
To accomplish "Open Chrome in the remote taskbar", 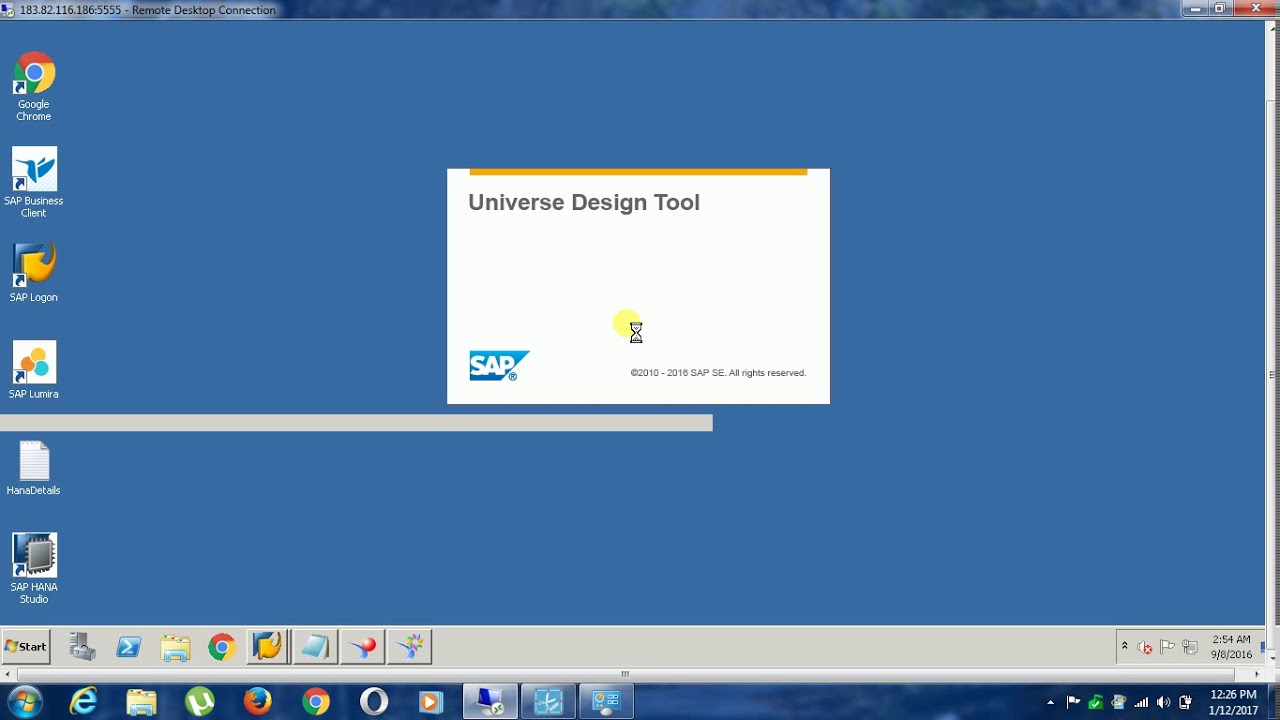I will tap(222, 647).
